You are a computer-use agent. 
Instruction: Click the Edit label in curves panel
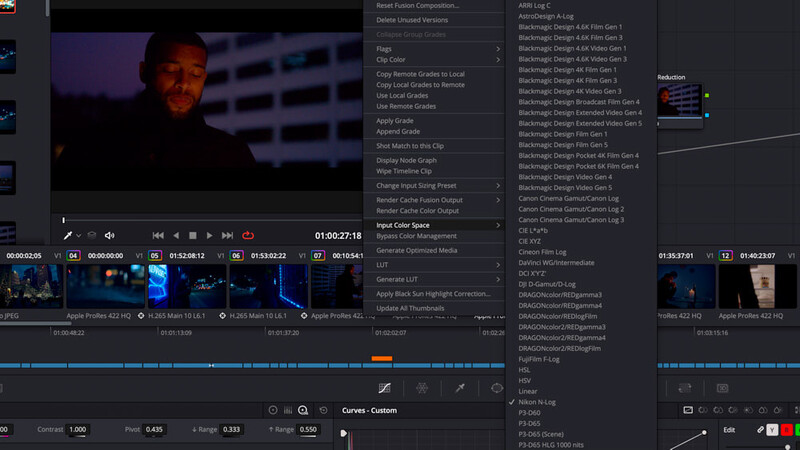729,430
